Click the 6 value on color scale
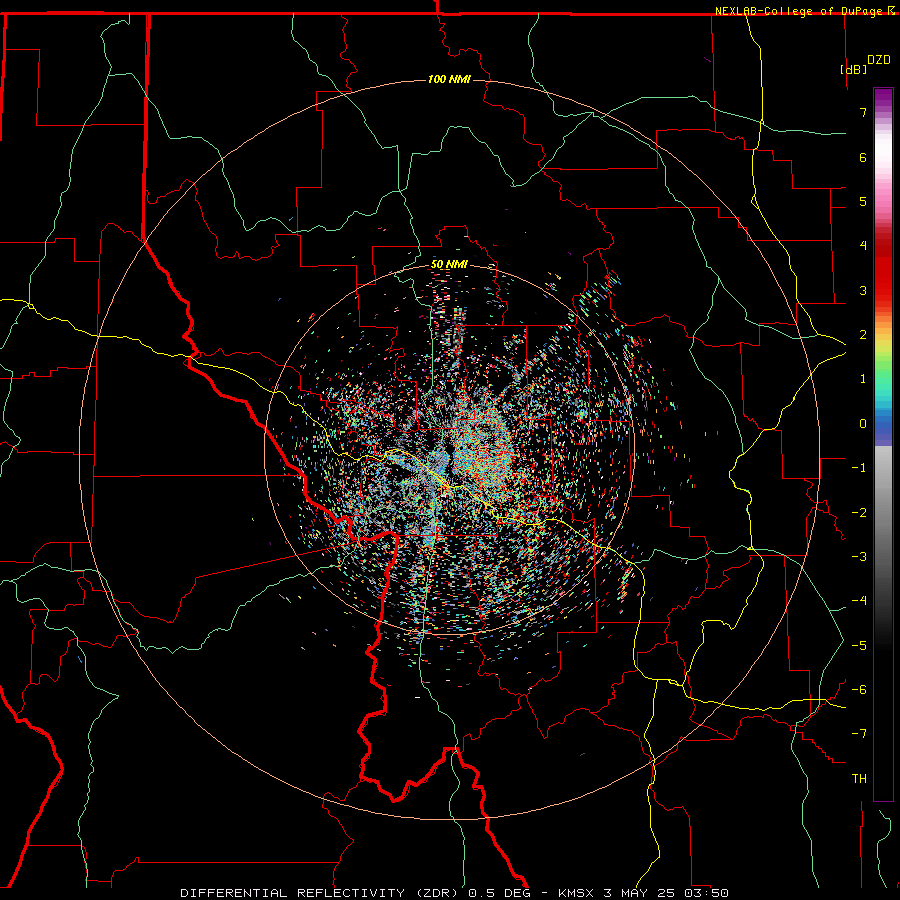 click(863, 157)
